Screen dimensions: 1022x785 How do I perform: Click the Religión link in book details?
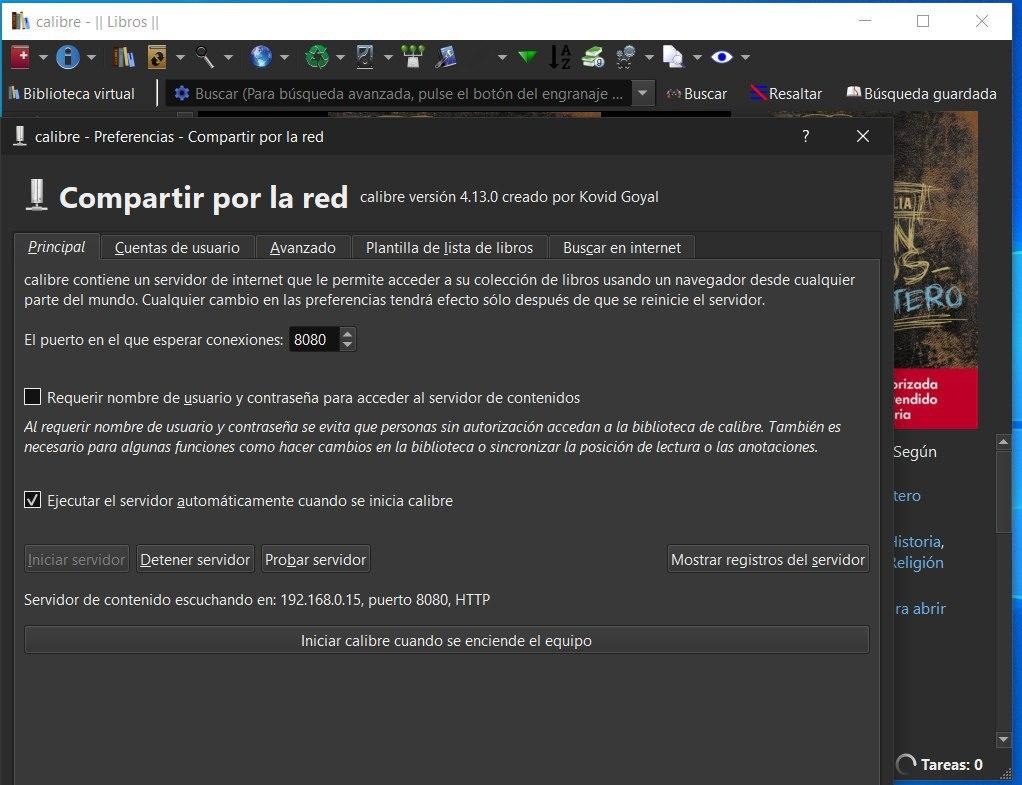click(x=918, y=562)
